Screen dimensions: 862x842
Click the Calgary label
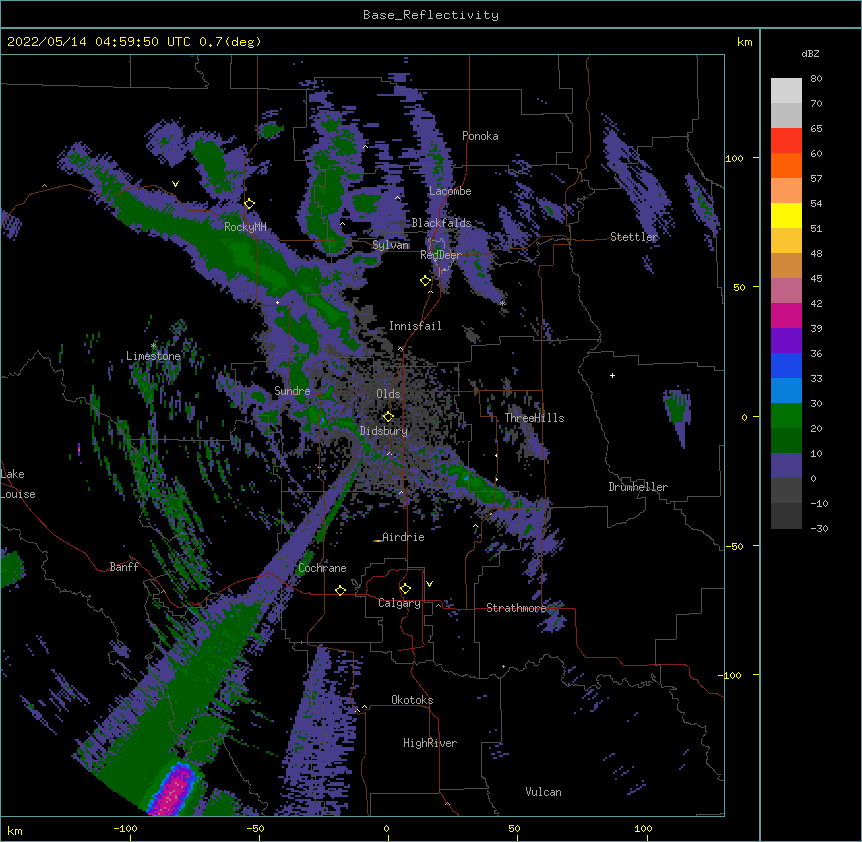(399, 603)
